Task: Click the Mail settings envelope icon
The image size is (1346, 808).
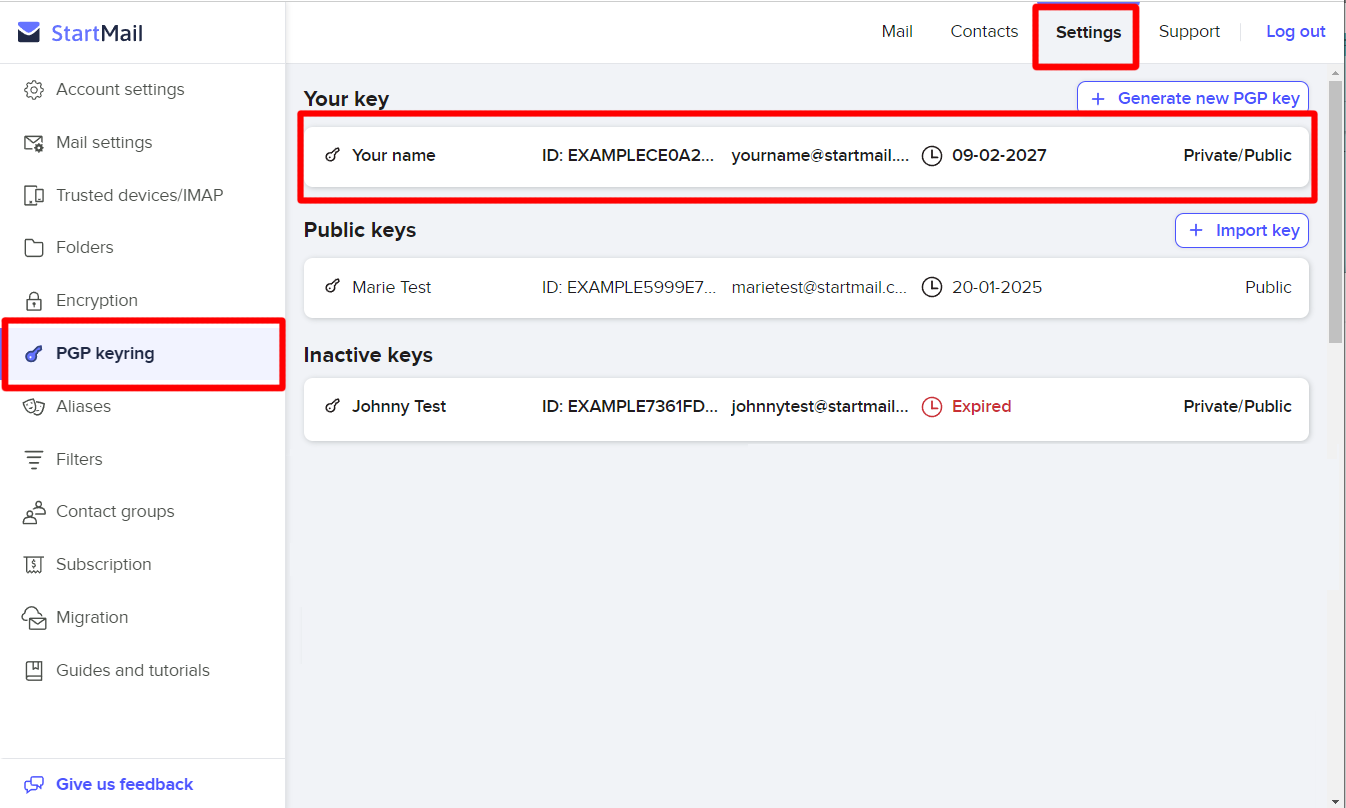Action: 34,142
